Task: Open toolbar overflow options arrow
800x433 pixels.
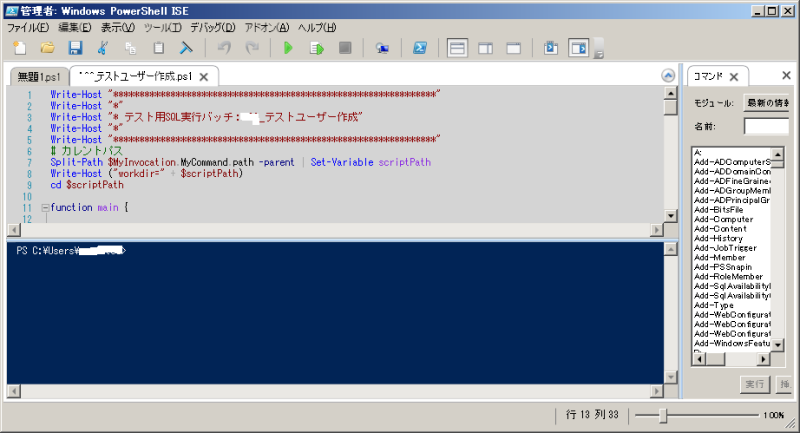Action: pos(599,53)
